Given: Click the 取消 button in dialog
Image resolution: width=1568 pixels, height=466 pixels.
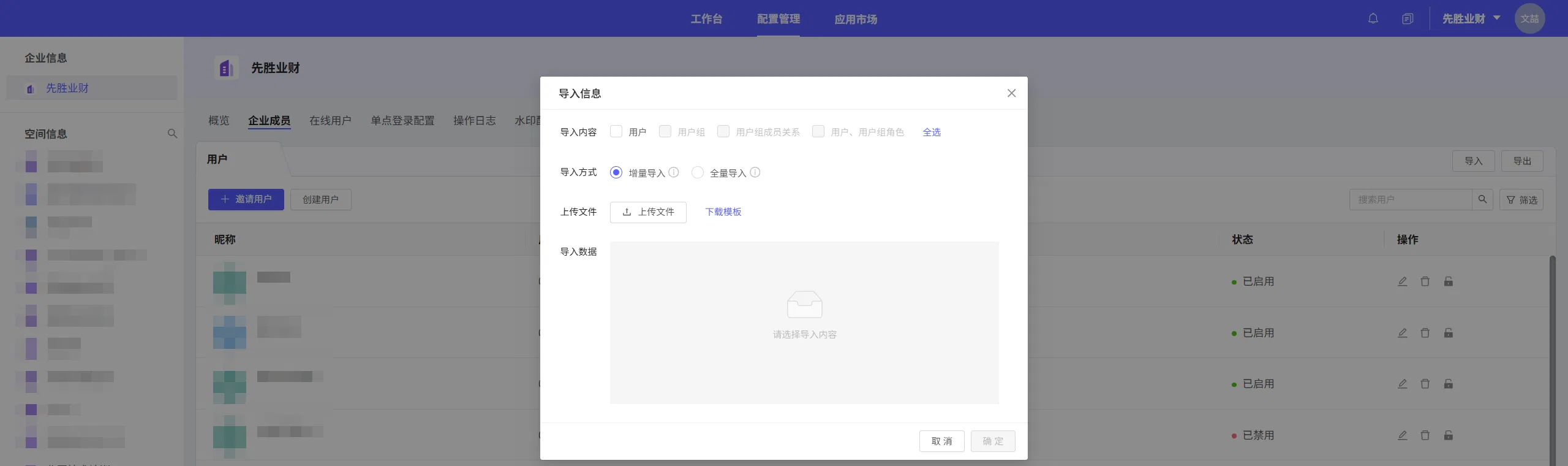Looking at the screenshot, I should [942, 441].
